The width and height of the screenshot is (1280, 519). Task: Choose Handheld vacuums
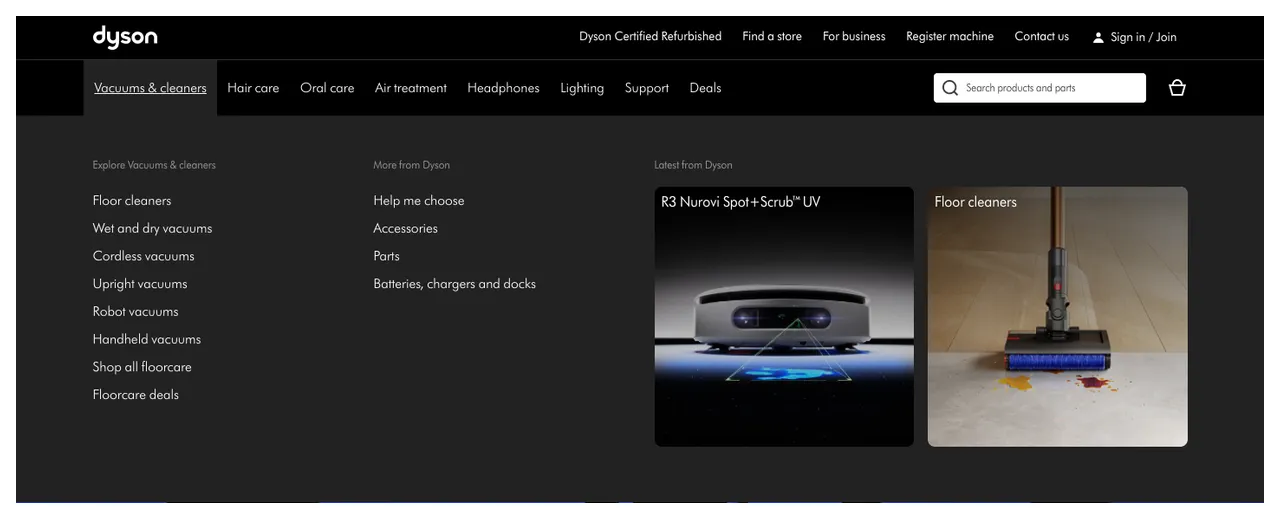point(147,339)
